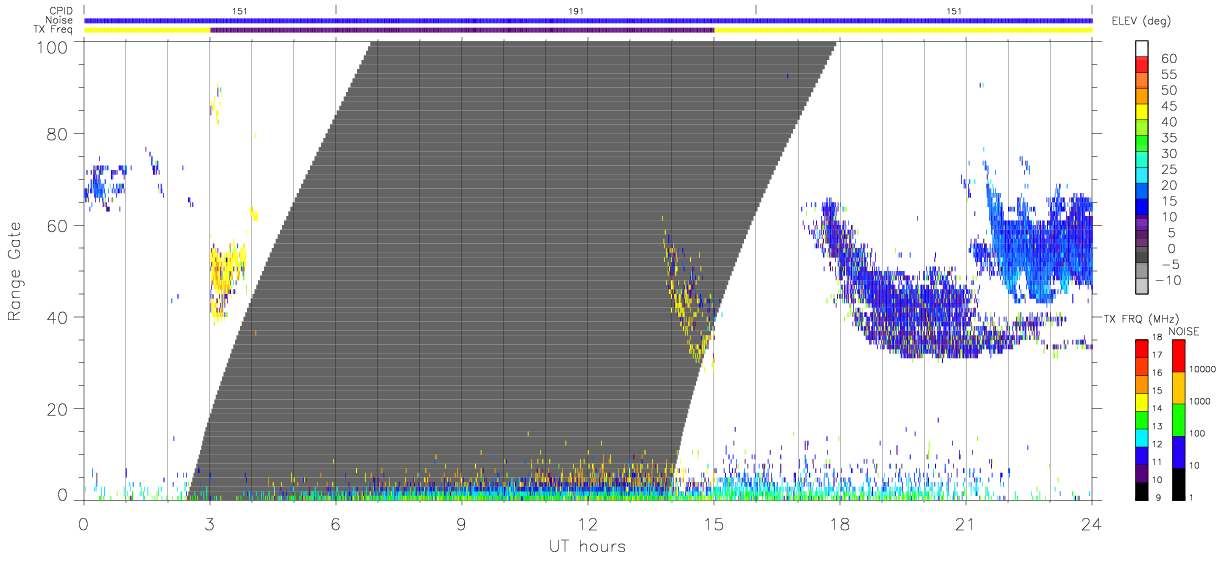1228x567 pixels.
Task: Click the red top segment of NOISE color bar
Action: tap(1178, 356)
